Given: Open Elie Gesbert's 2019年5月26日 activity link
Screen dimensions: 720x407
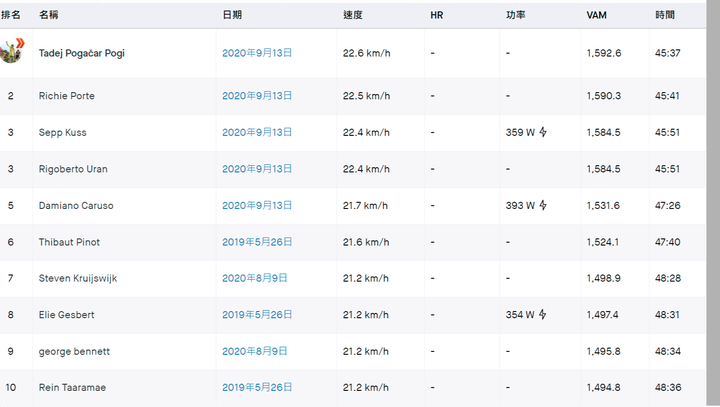Looking at the screenshot, I should pos(257,315).
